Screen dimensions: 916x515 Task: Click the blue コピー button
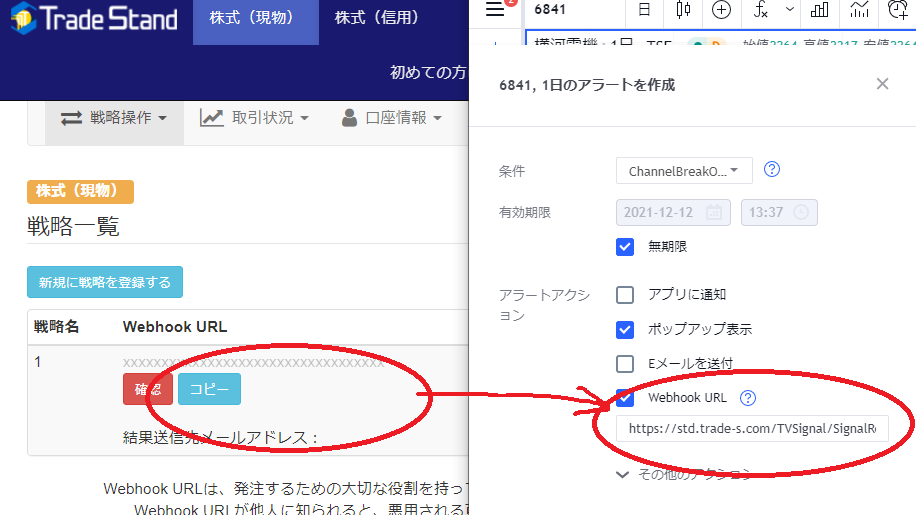click(209, 389)
